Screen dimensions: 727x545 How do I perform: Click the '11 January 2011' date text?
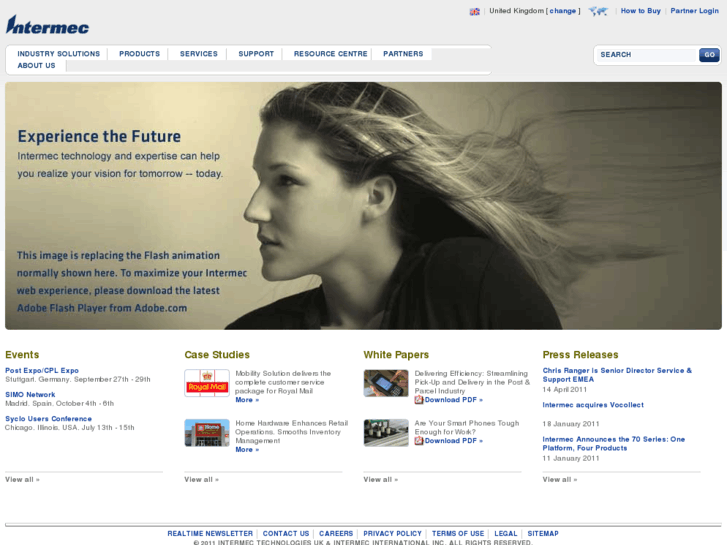pos(571,458)
